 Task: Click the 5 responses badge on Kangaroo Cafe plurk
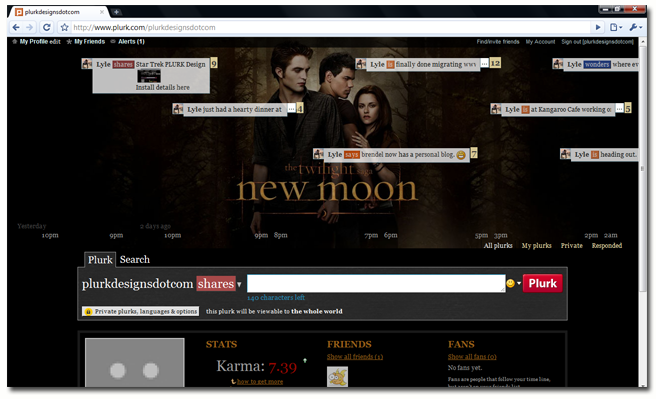pyautogui.click(x=628, y=108)
